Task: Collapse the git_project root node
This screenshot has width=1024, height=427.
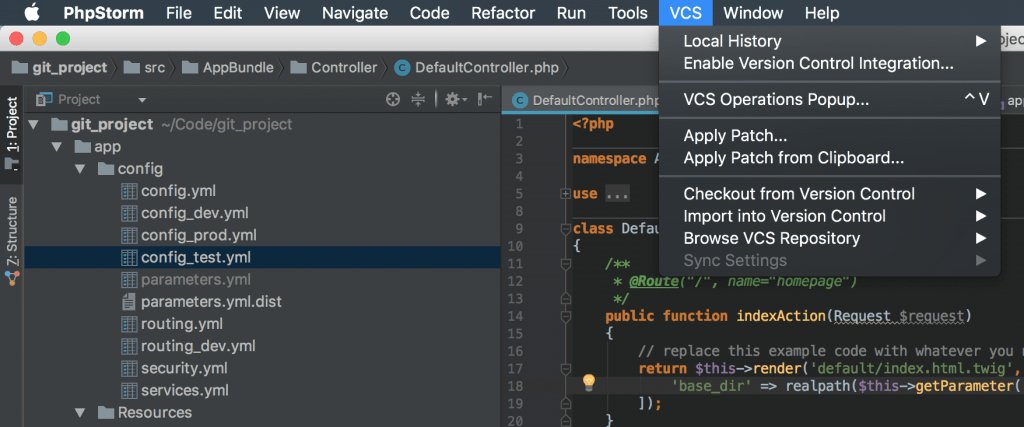Action: tap(33, 125)
